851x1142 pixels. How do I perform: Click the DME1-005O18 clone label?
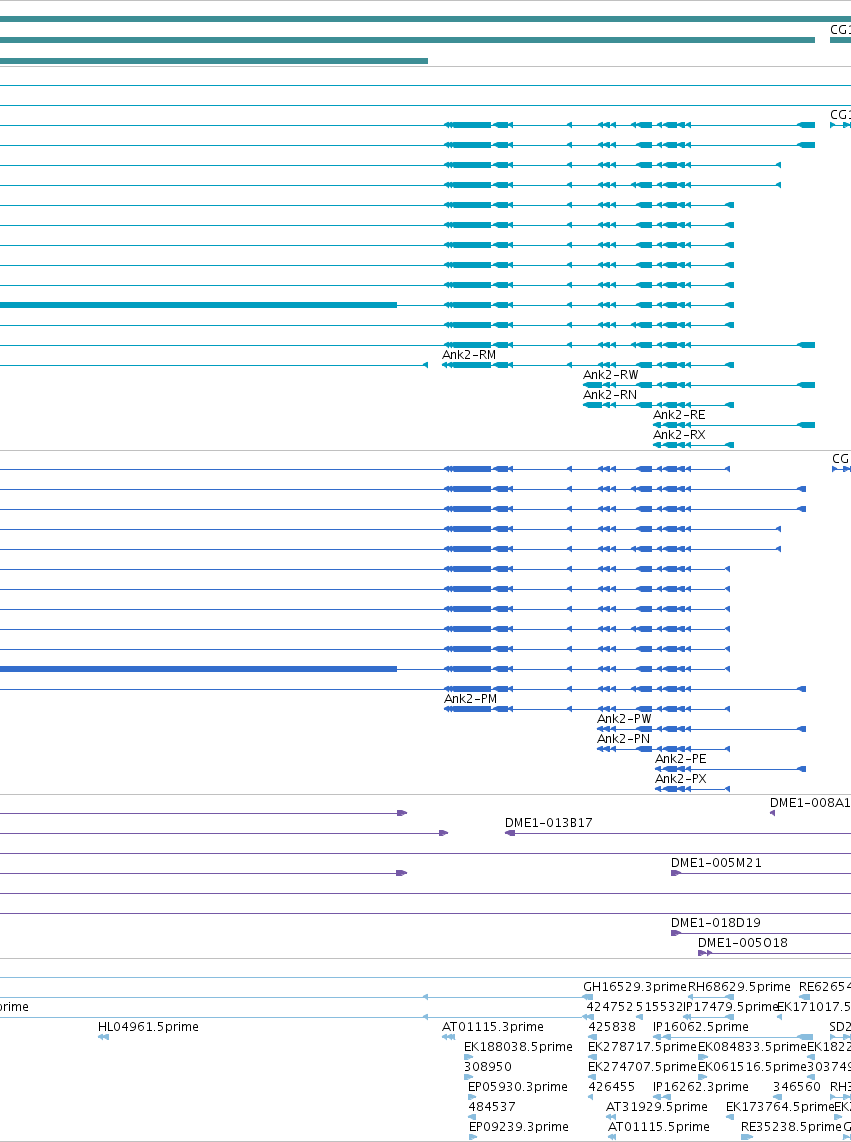coord(742,943)
